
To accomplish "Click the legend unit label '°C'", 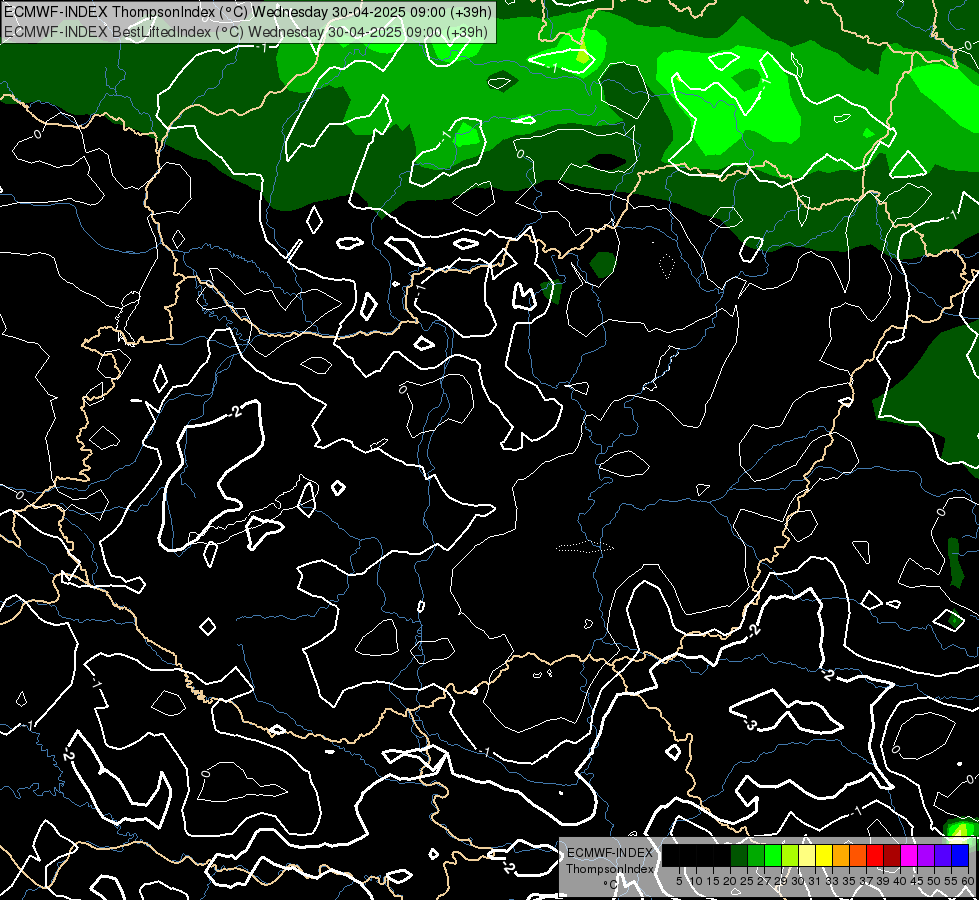I will pos(610,884).
